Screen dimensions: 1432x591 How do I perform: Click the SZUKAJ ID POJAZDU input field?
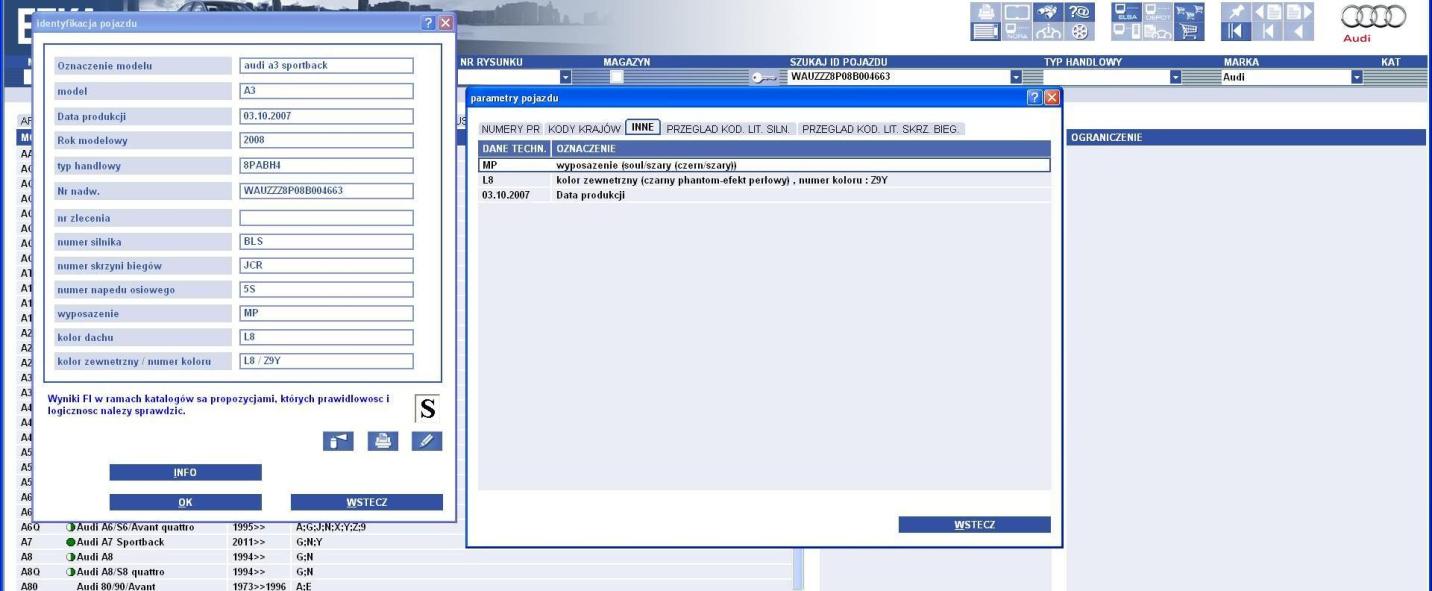[899, 77]
